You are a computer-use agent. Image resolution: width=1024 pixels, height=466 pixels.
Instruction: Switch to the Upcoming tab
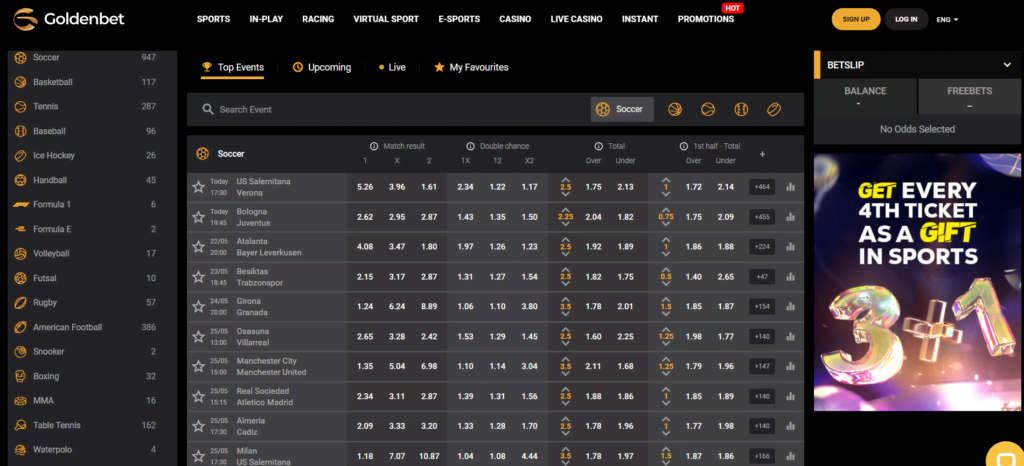[x=322, y=67]
